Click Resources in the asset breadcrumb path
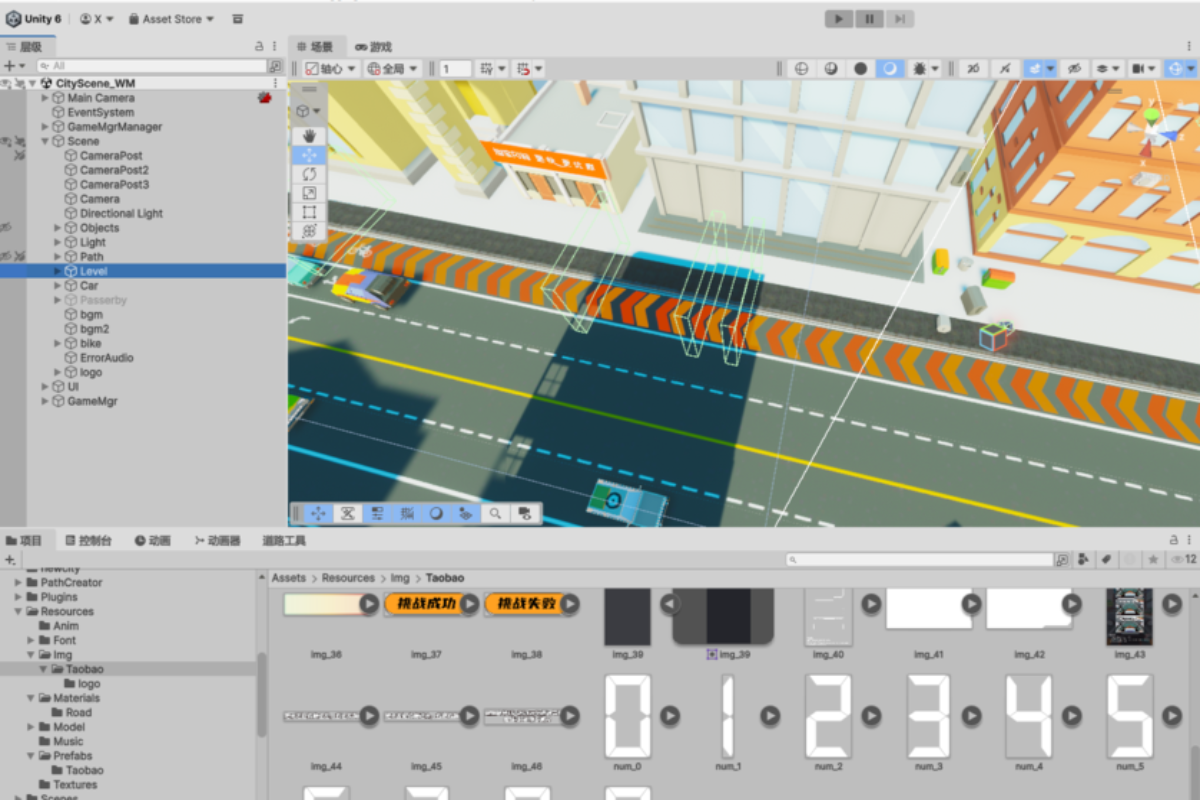This screenshot has height=800, width=1200. pos(348,578)
